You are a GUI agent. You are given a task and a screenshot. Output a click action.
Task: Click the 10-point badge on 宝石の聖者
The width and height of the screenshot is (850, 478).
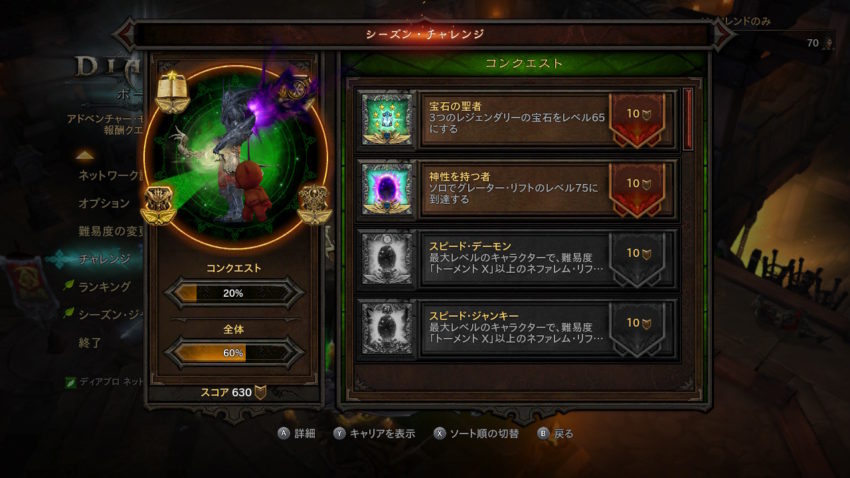click(x=638, y=119)
